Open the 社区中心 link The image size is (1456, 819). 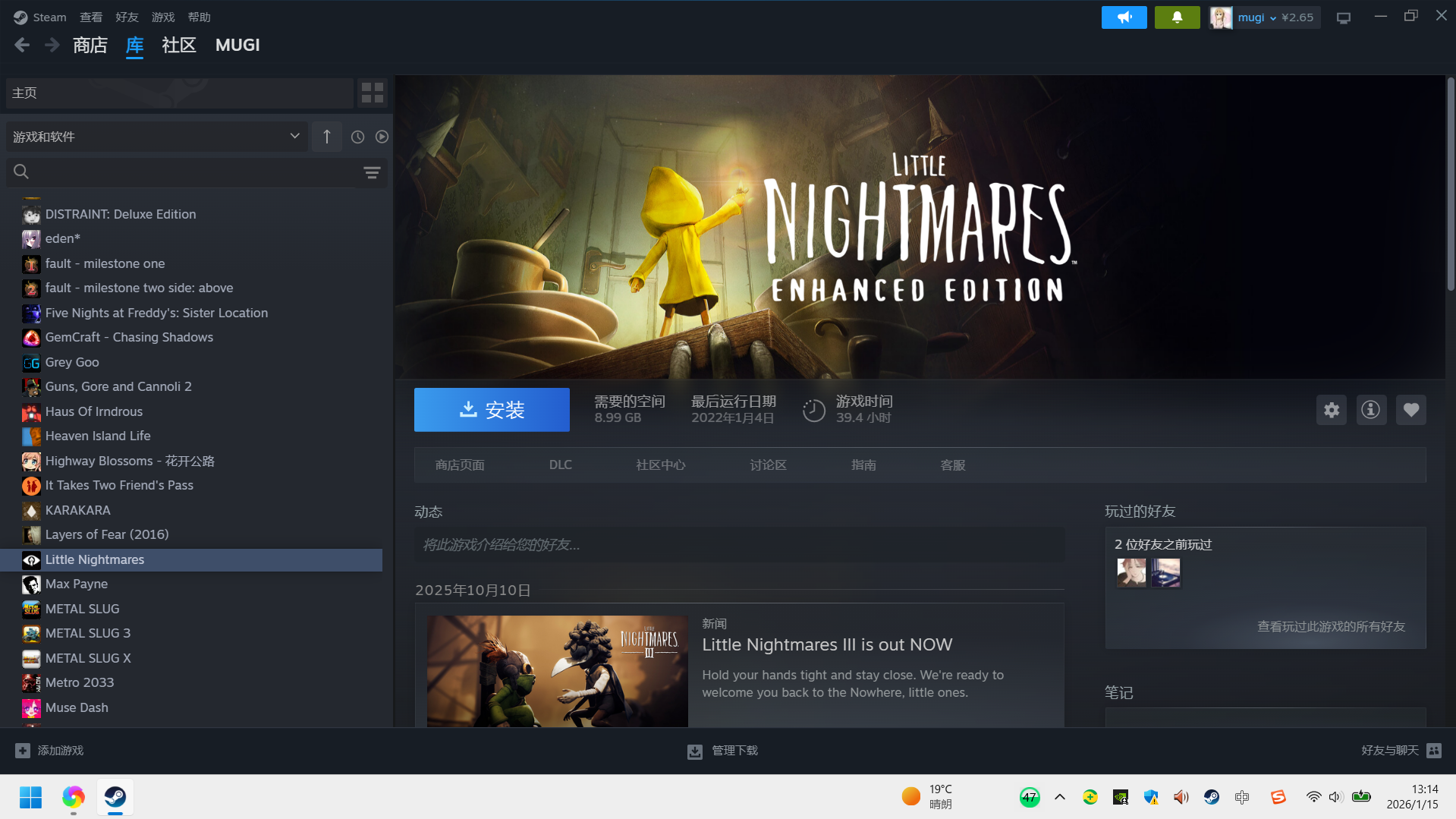pyautogui.click(x=661, y=465)
